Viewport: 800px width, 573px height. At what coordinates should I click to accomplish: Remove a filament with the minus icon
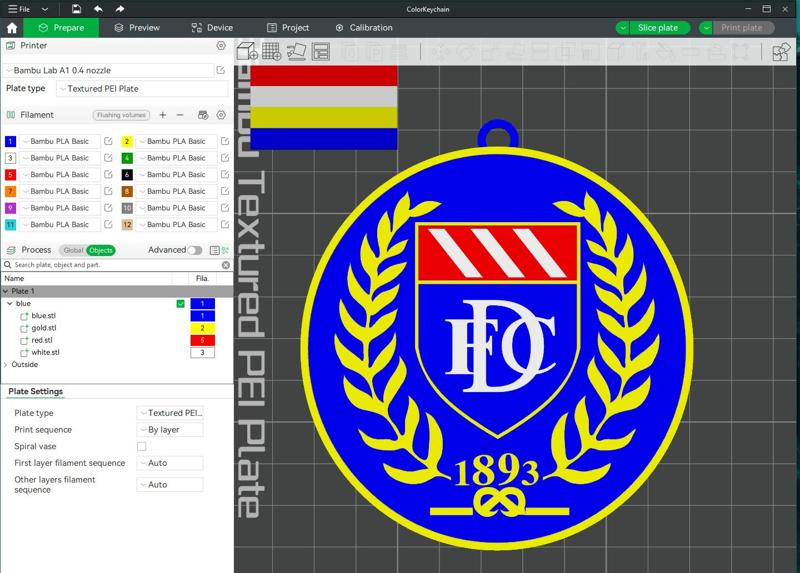click(180, 115)
